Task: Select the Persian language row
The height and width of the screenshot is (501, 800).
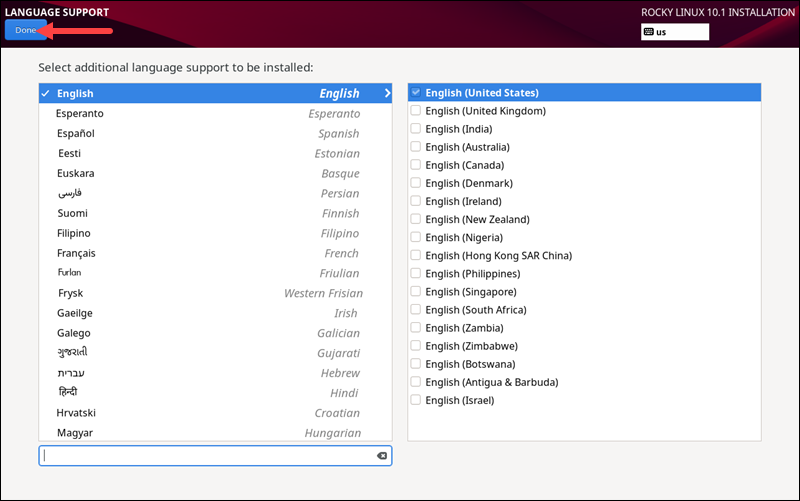Action: (x=215, y=193)
